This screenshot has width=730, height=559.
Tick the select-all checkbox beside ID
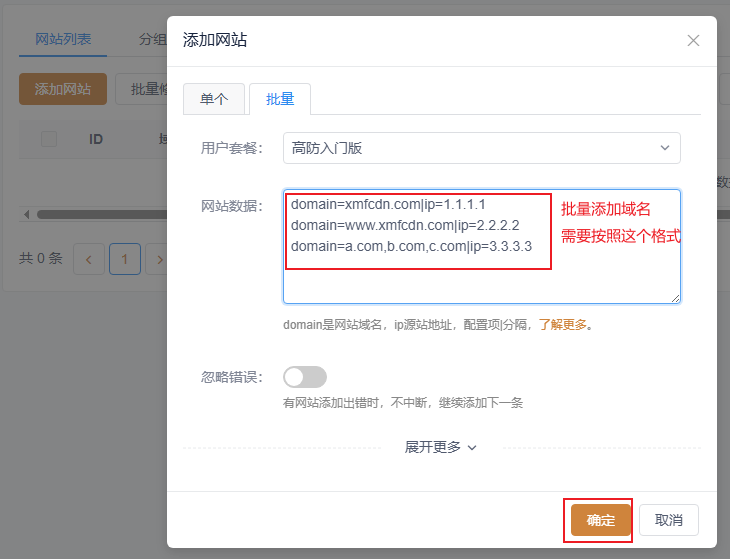49,139
